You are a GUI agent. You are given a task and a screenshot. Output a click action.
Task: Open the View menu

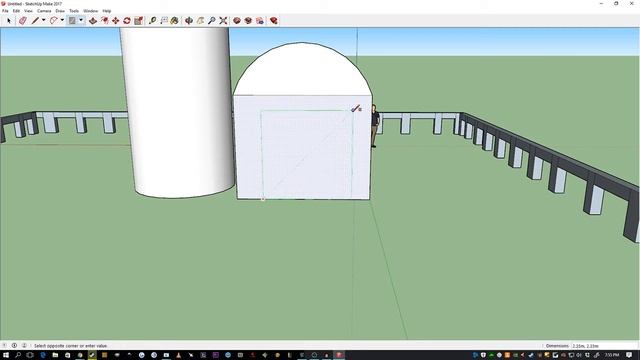point(28,11)
